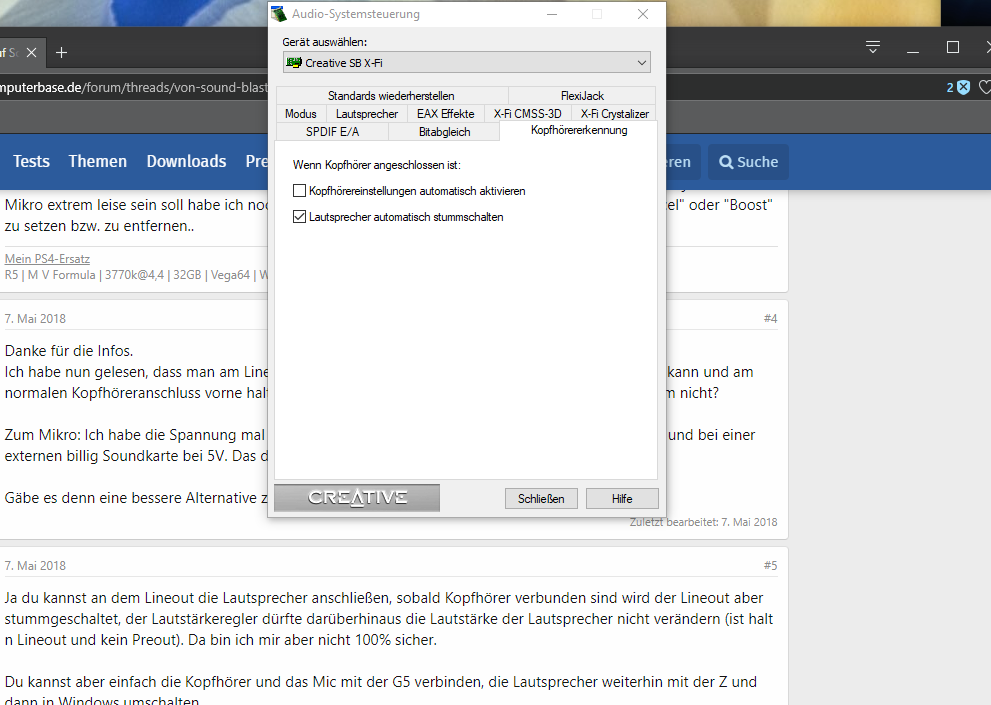Click 'Zuletzt bearbeitet: 7. Mai 2018' text
Viewport: 991px width, 705px height.
703,522
